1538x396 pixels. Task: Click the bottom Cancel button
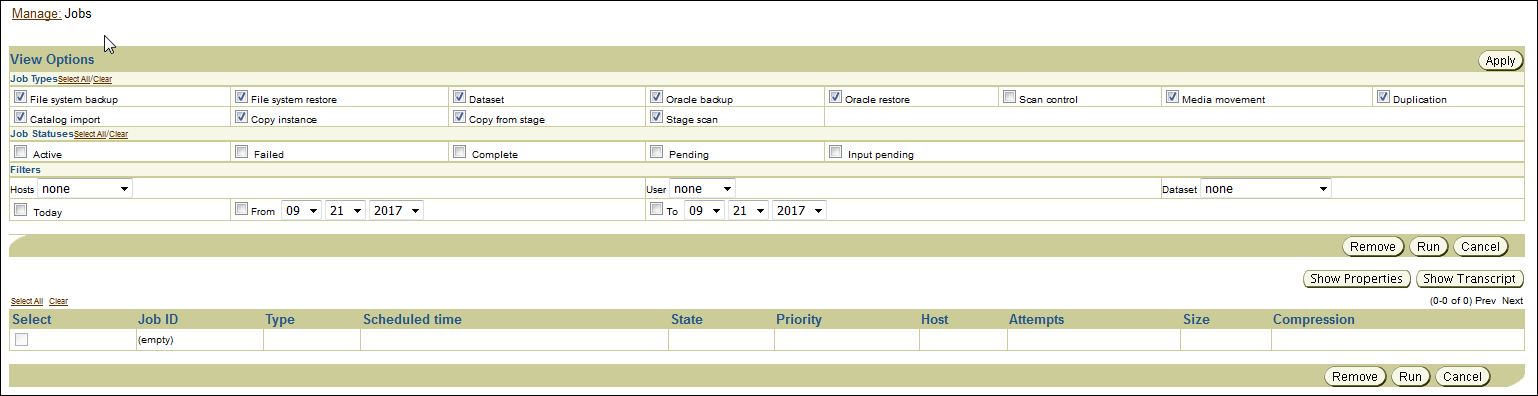pos(1463,377)
